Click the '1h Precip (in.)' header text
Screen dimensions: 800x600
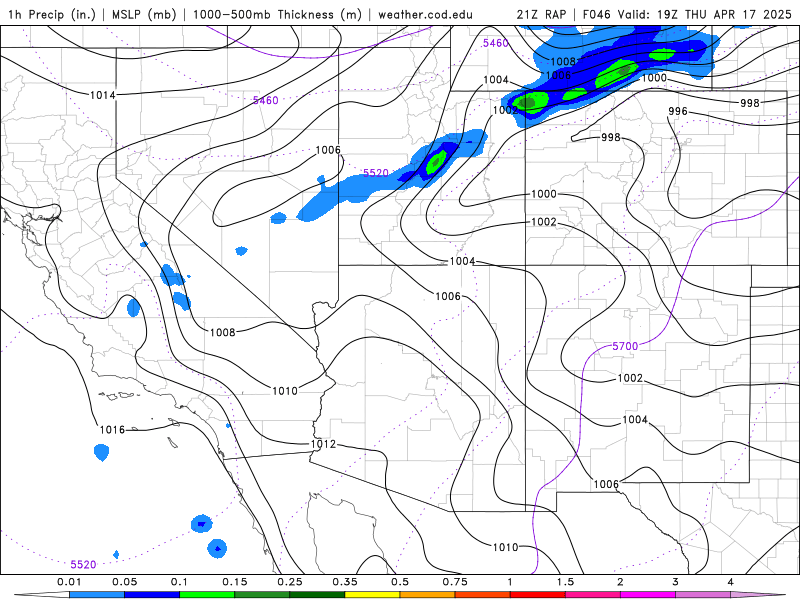pyautogui.click(x=52, y=14)
